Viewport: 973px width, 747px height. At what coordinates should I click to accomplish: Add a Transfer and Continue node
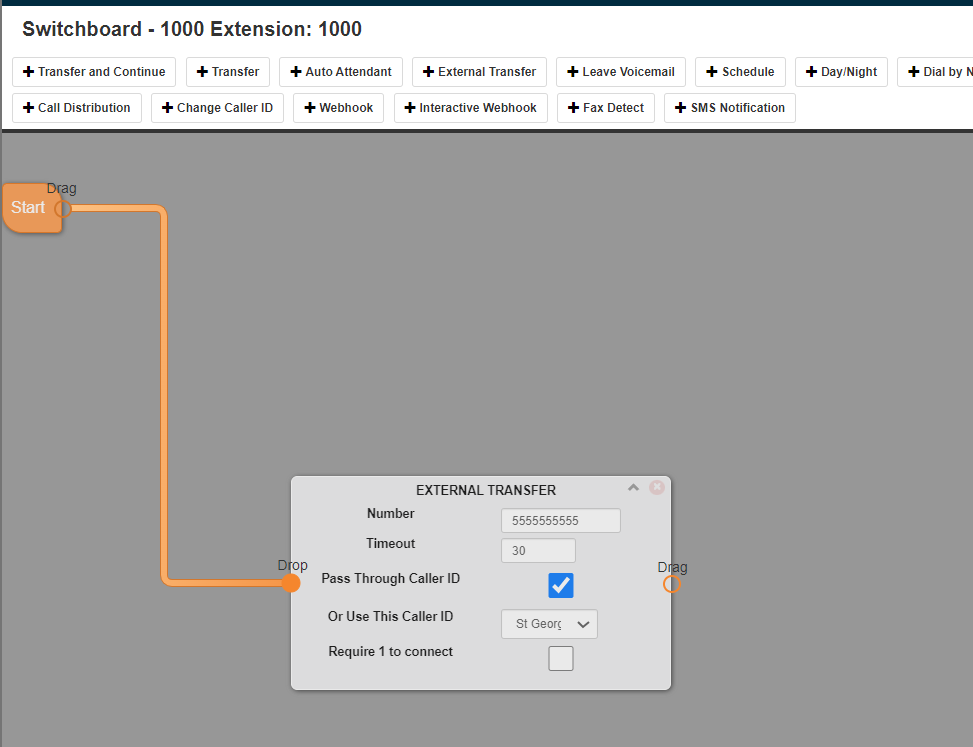93,72
